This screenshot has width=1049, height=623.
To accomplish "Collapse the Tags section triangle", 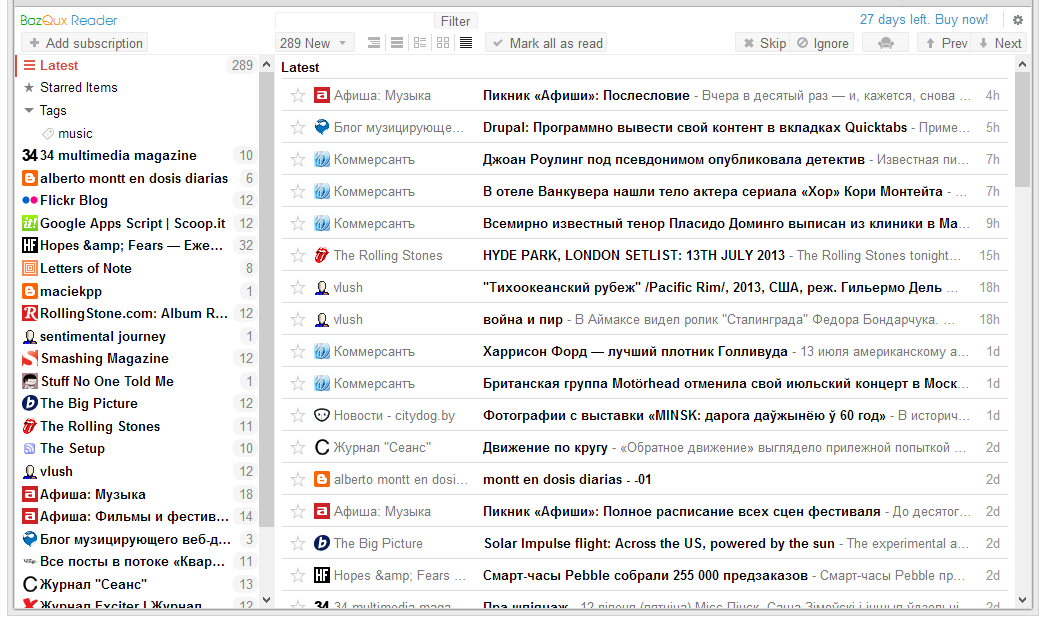I will coord(29,110).
